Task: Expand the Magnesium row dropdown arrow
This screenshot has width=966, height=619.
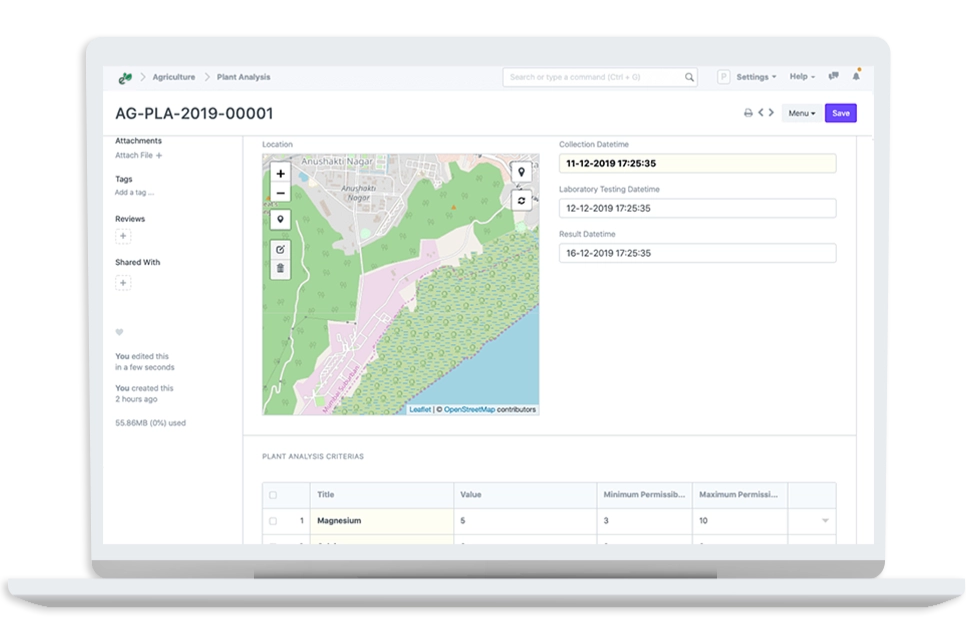Action: (825, 520)
